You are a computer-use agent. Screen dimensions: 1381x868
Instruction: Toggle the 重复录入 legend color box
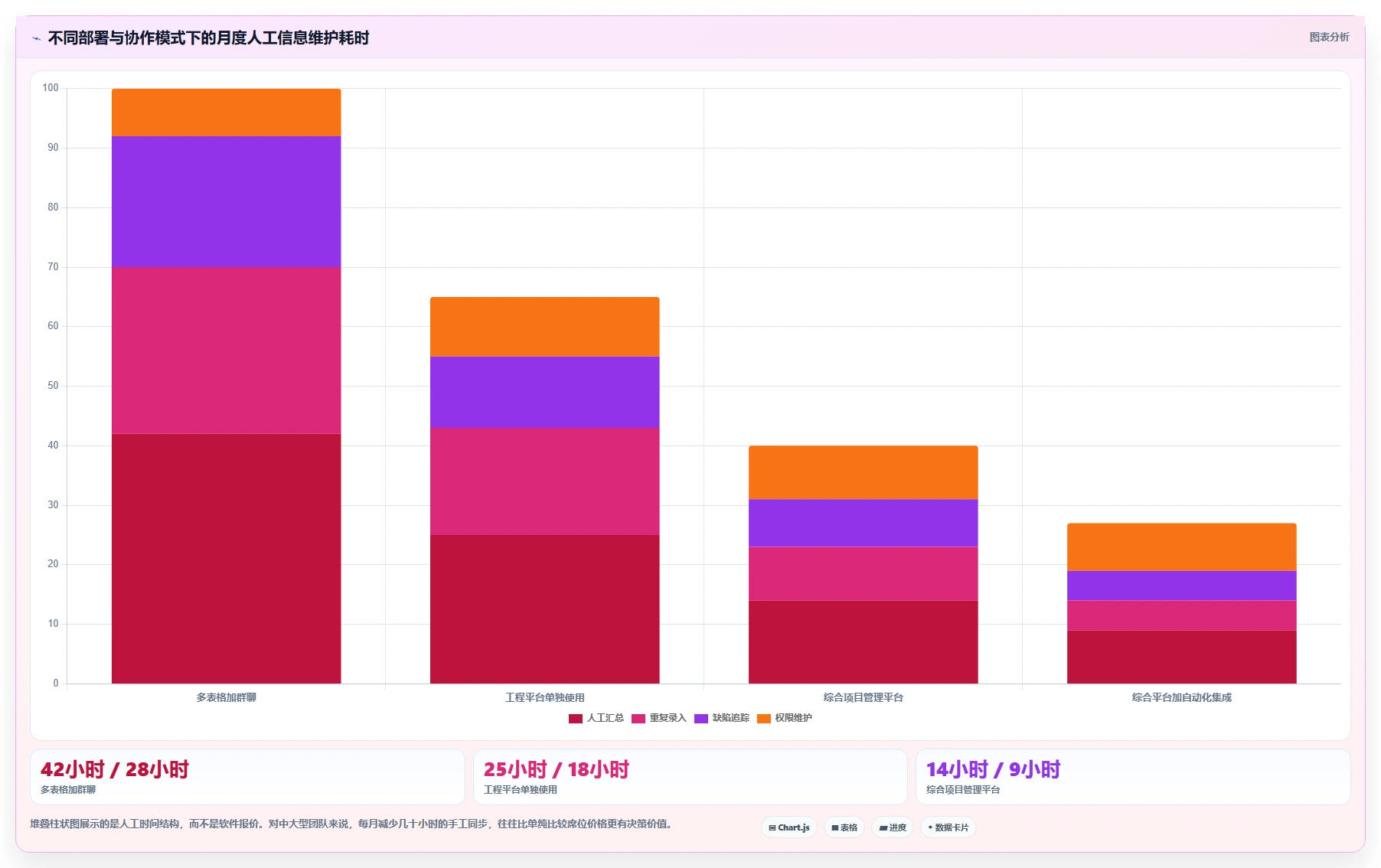click(638, 719)
